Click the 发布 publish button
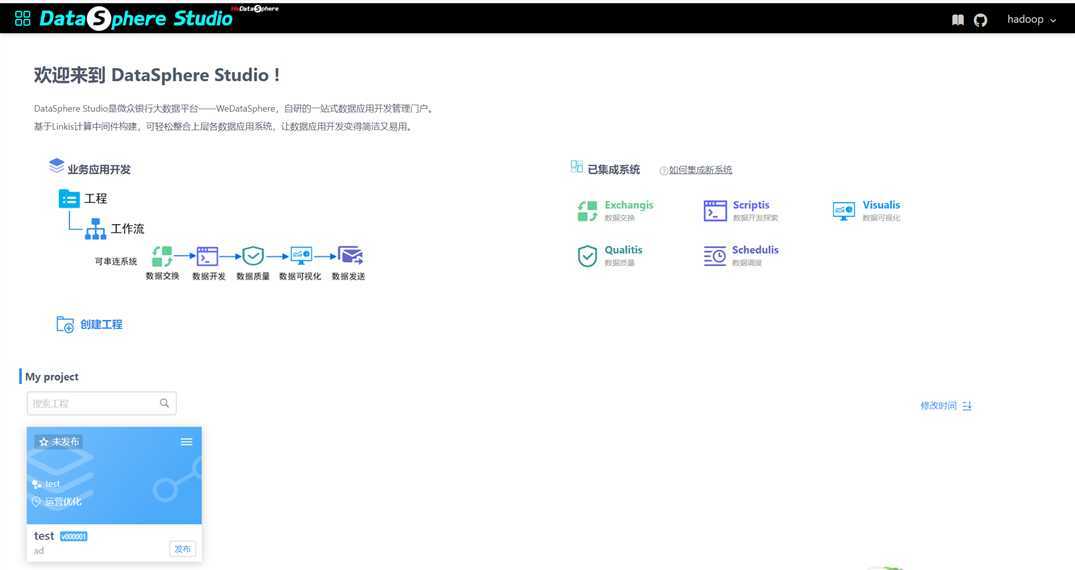 point(182,549)
